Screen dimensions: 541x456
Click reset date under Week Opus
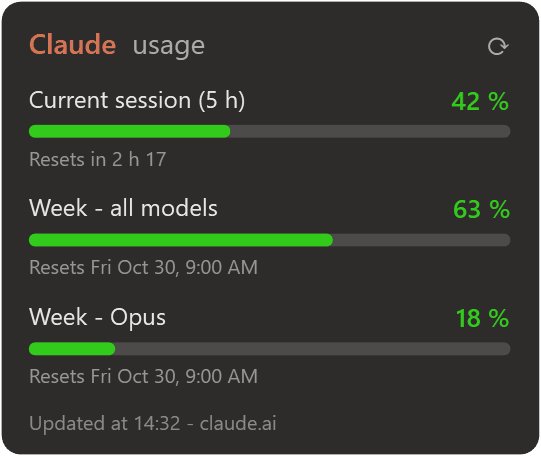point(144,376)
